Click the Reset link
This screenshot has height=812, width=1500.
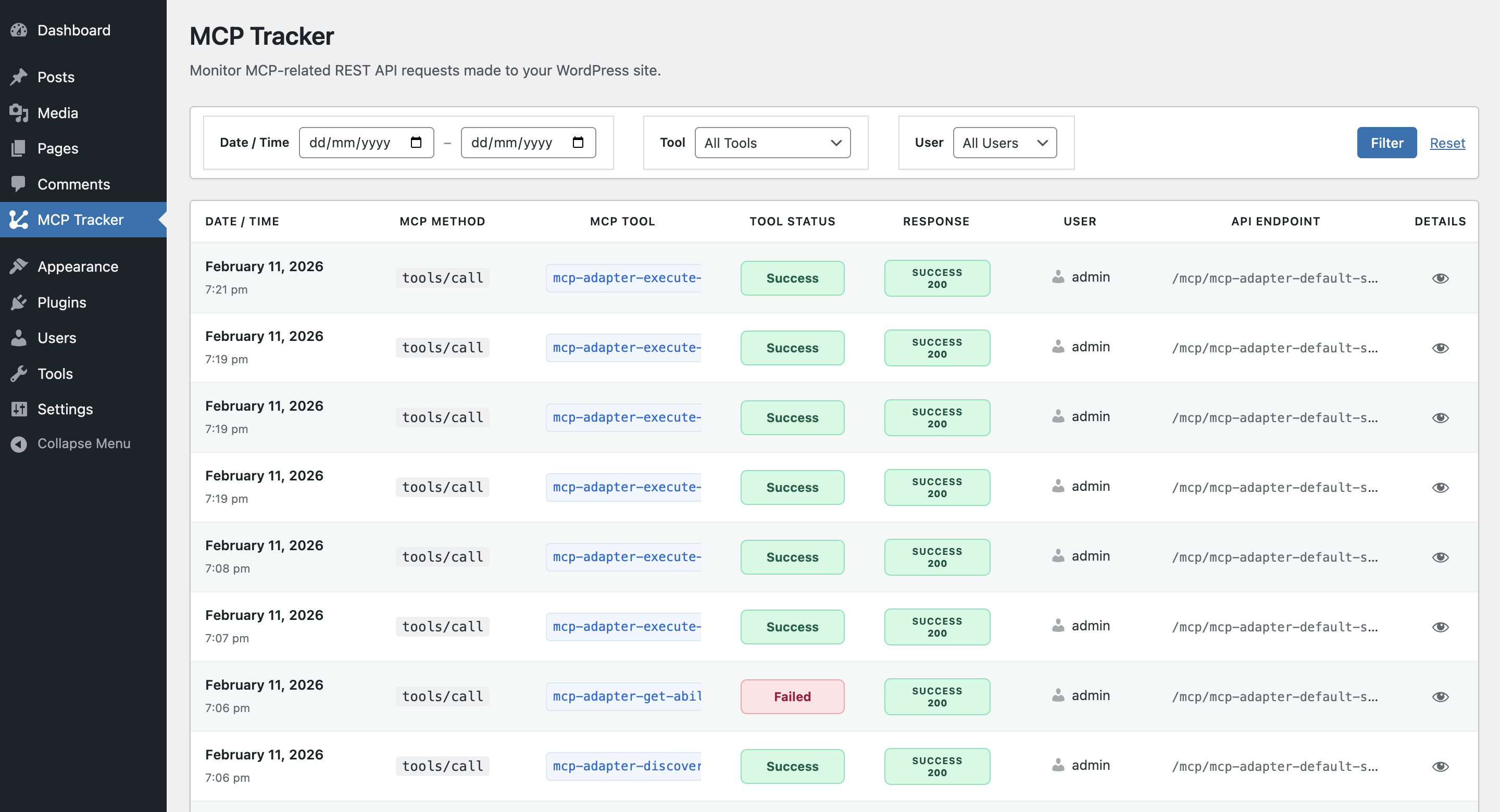[1447, 143]
